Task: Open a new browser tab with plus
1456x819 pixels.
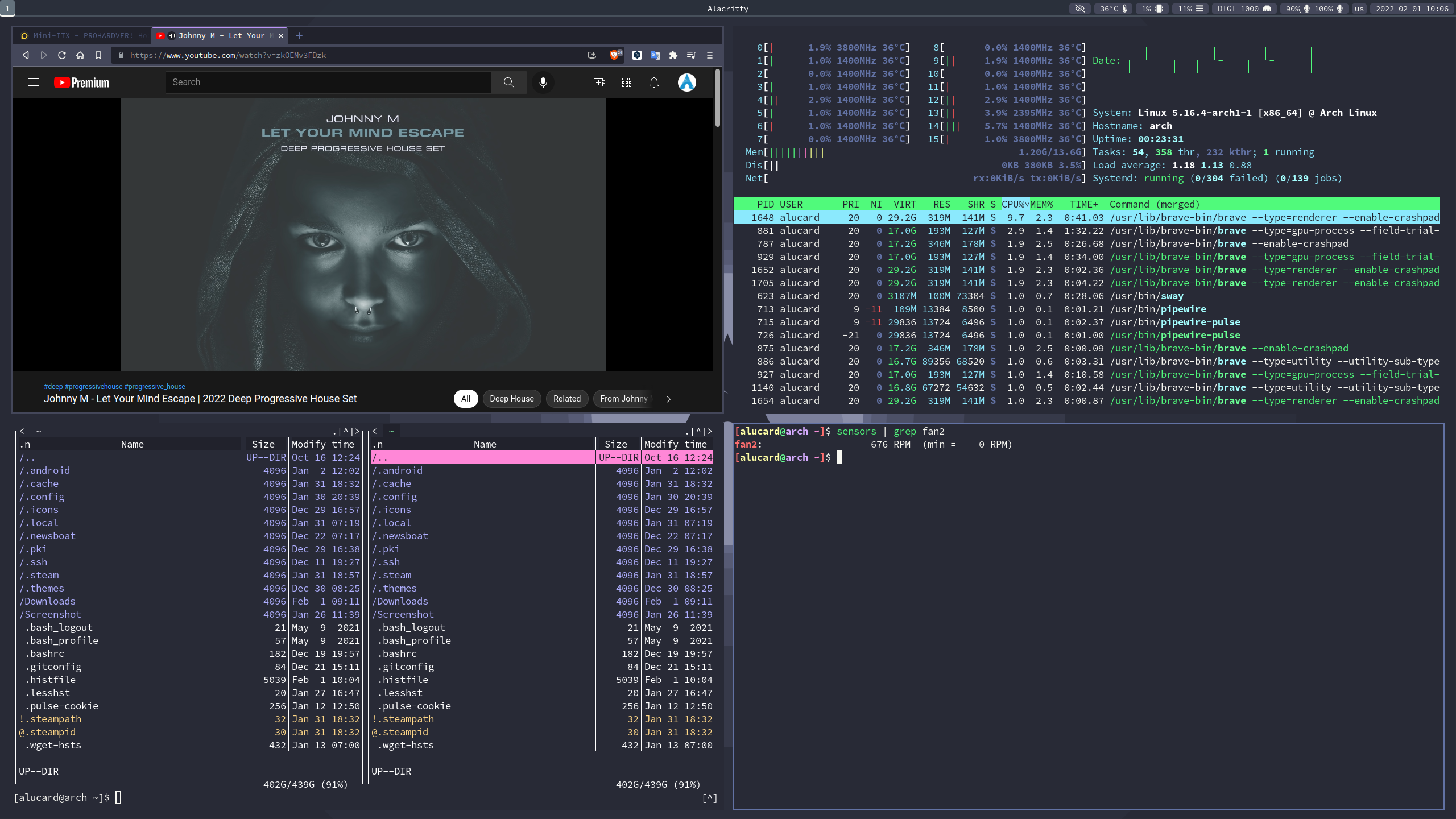Action: (299, 36)
